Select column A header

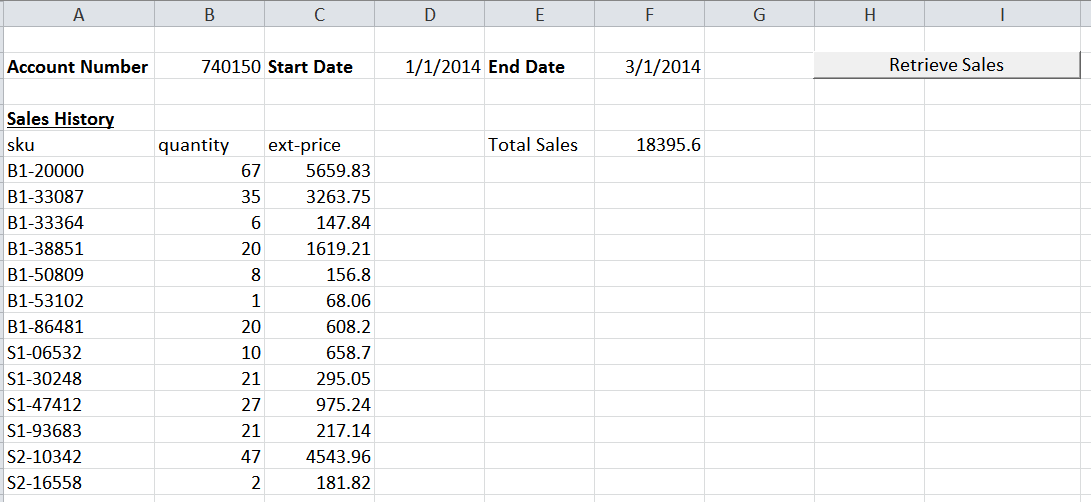coord(77,14)
